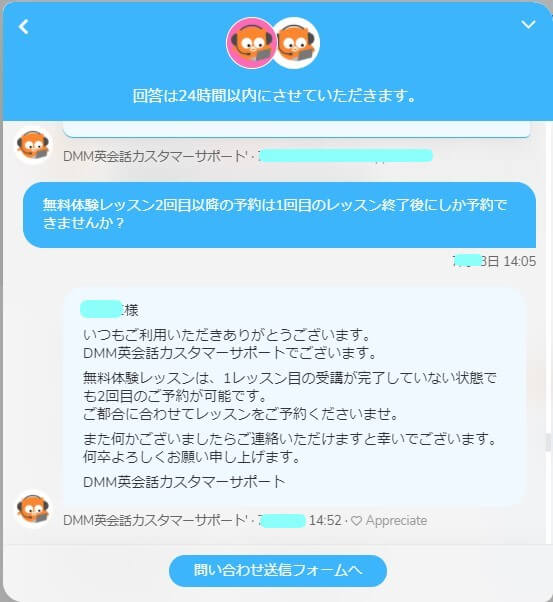The height and width of the screenshot is (602, 553).
Task: Click the scrollbar handle on the right edge
Action: 548,442
